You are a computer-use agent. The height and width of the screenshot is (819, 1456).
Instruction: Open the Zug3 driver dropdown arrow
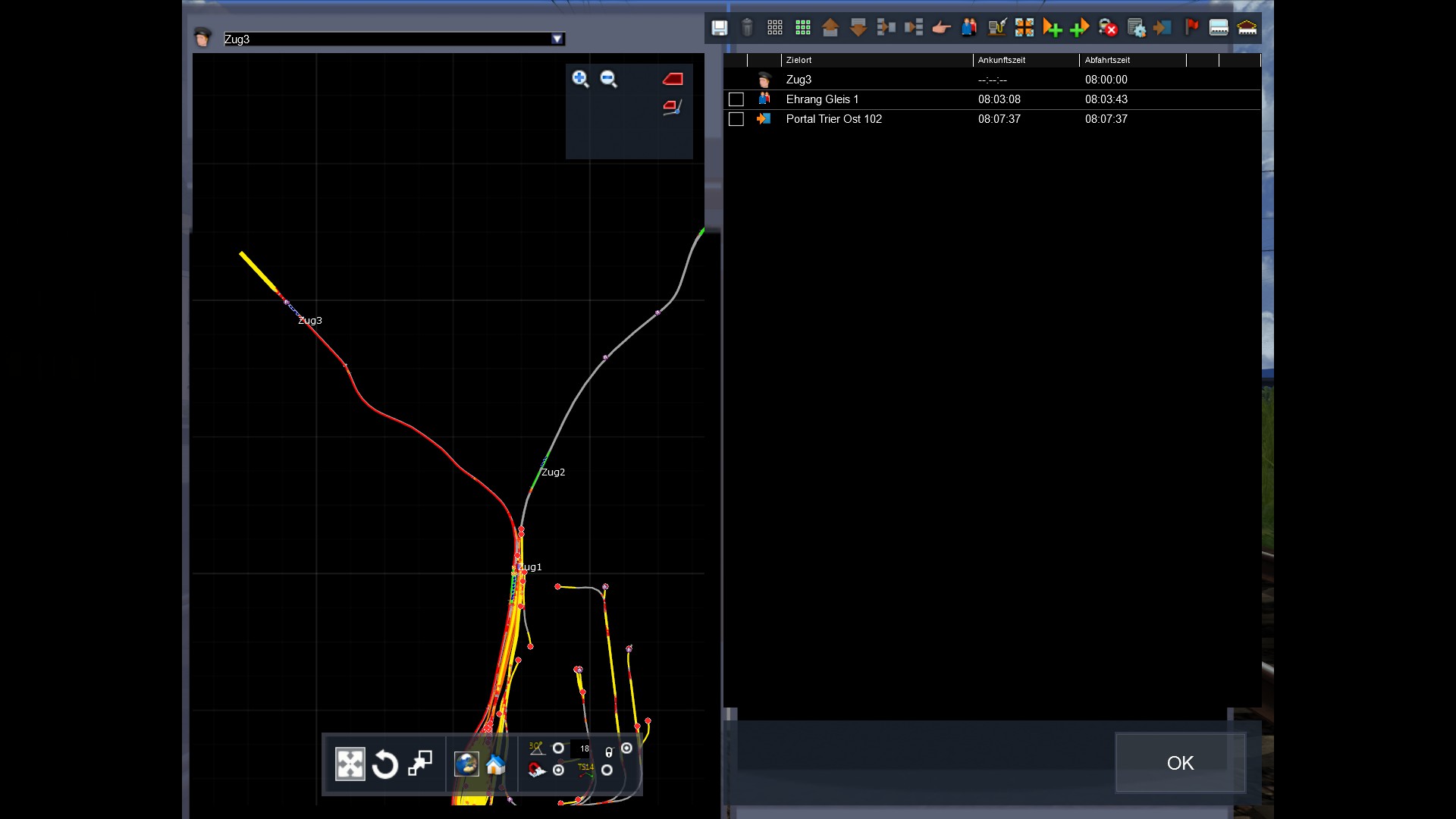557,39
